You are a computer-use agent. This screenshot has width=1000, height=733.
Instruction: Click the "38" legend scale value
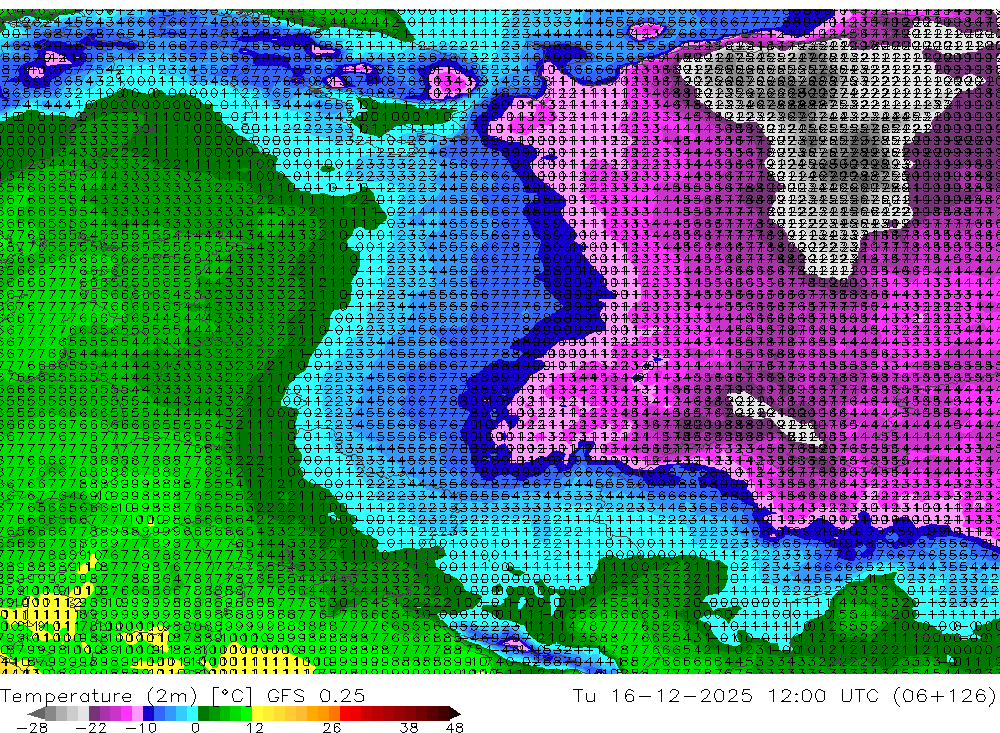coord(409,727)
